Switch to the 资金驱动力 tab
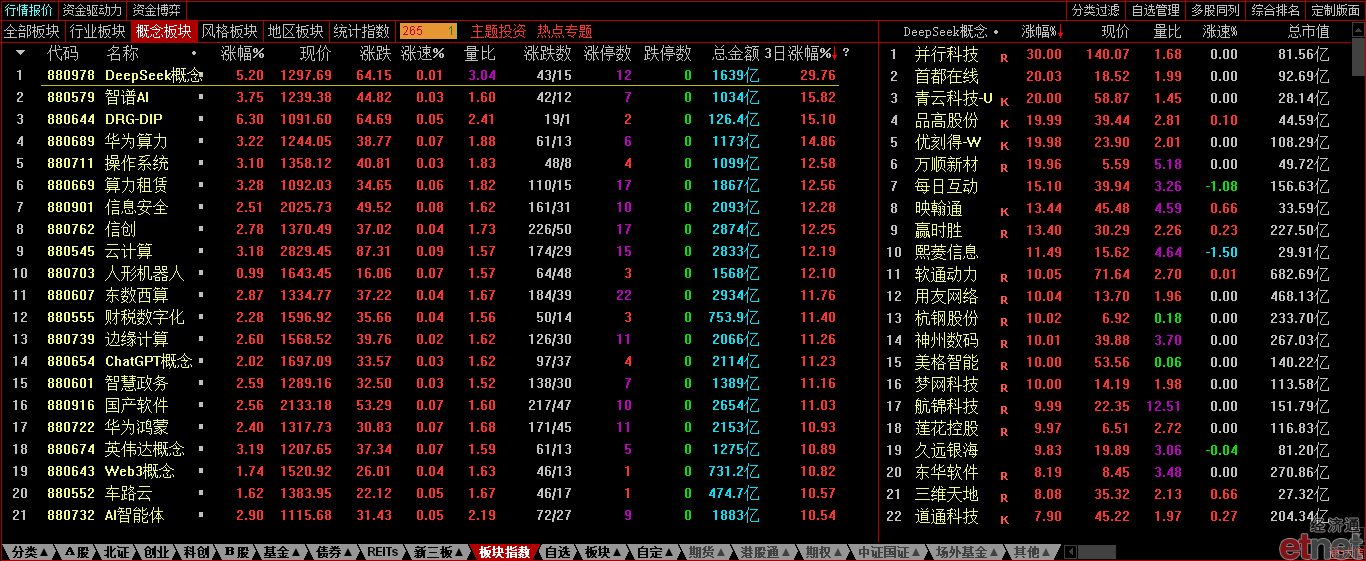This screenshot has width=1366, height=561. tap(93, 10)
